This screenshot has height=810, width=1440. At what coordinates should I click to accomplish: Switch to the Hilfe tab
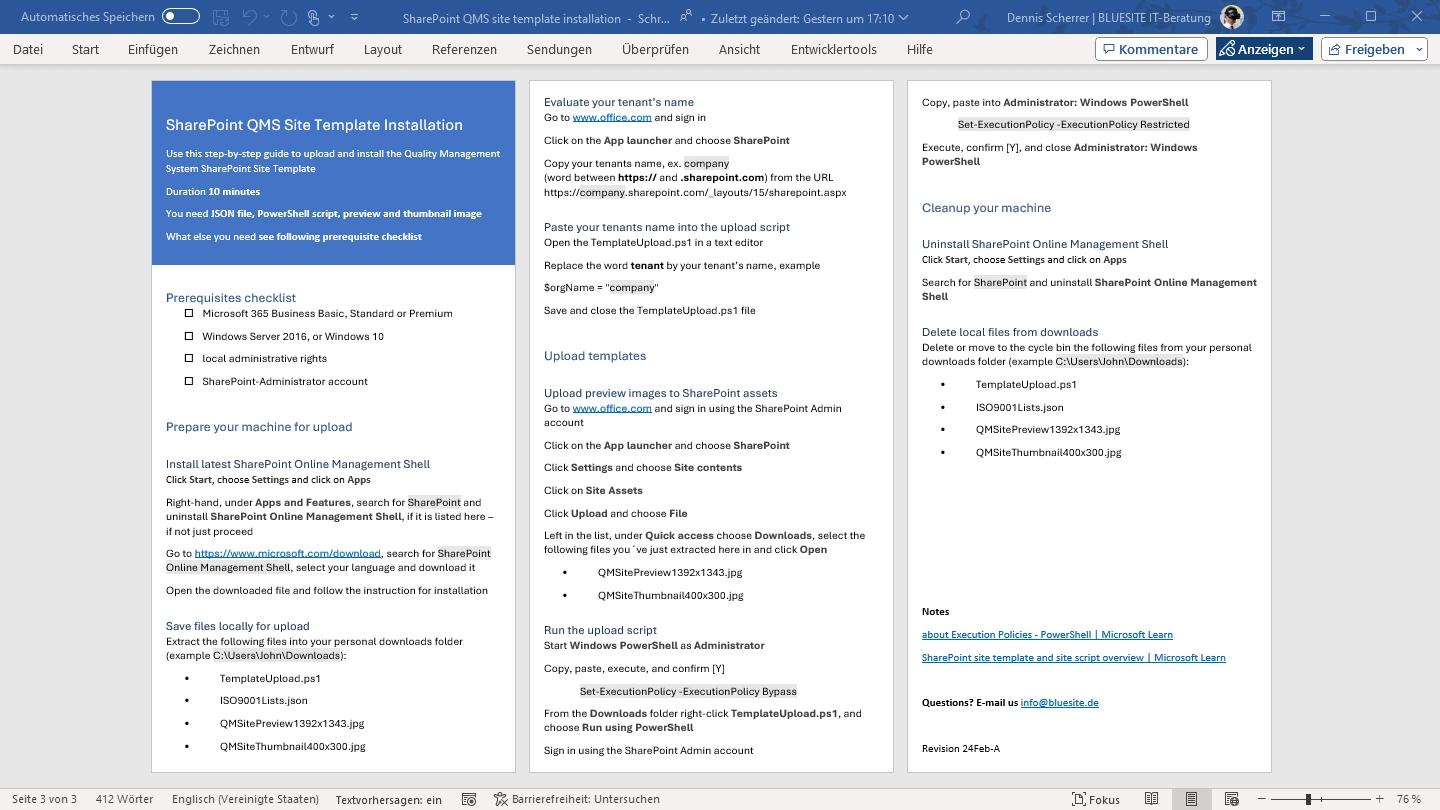click(x=919, y=49)
